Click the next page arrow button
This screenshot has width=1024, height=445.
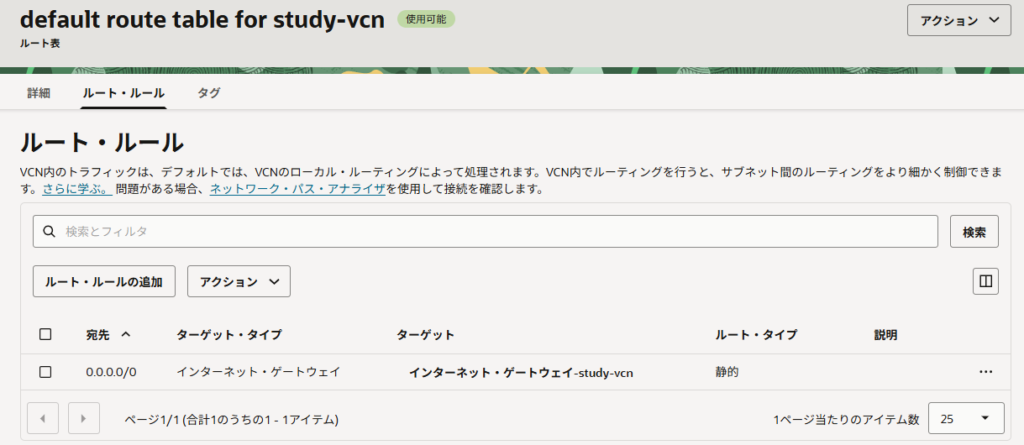[x=84, y=418]
